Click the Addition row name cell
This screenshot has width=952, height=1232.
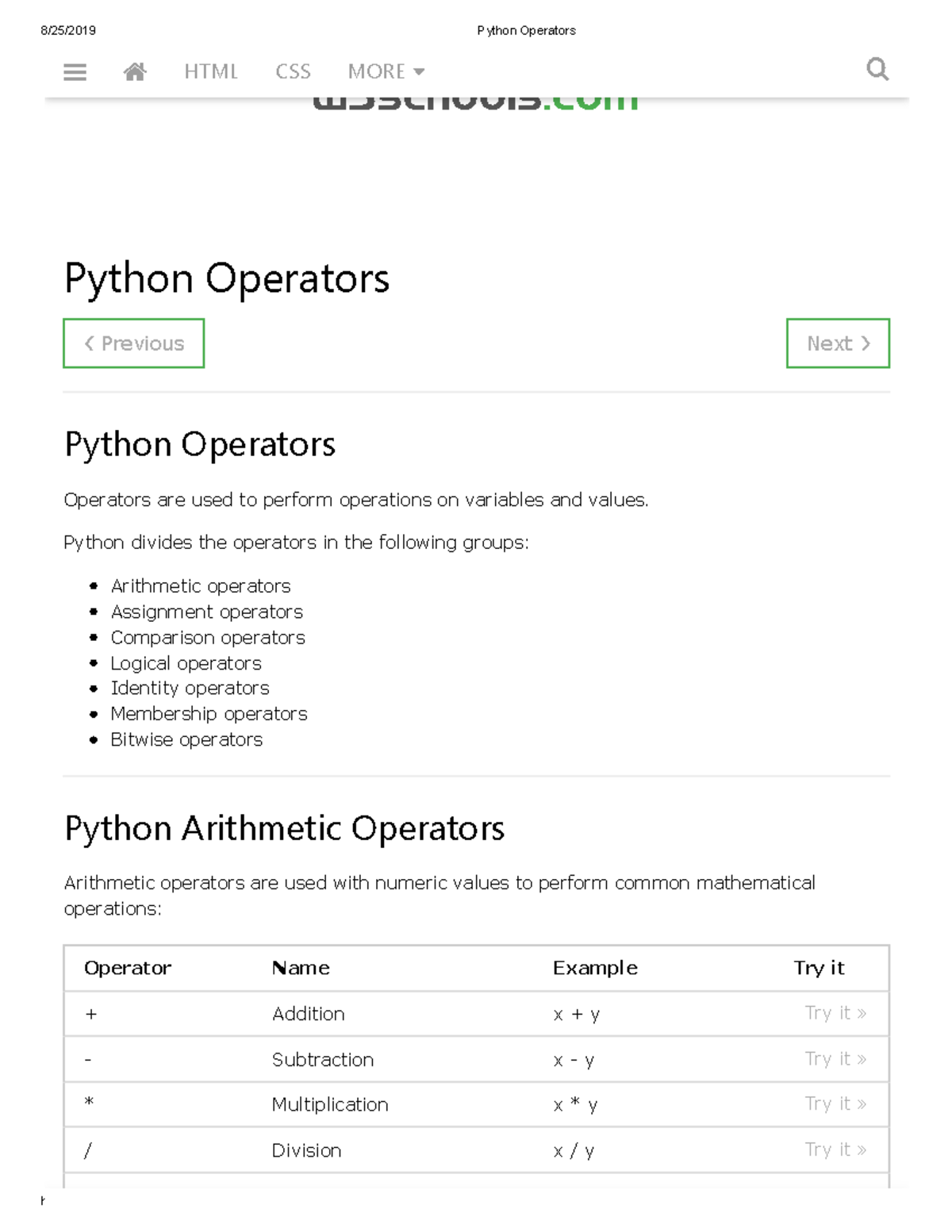pos(308,1014)
